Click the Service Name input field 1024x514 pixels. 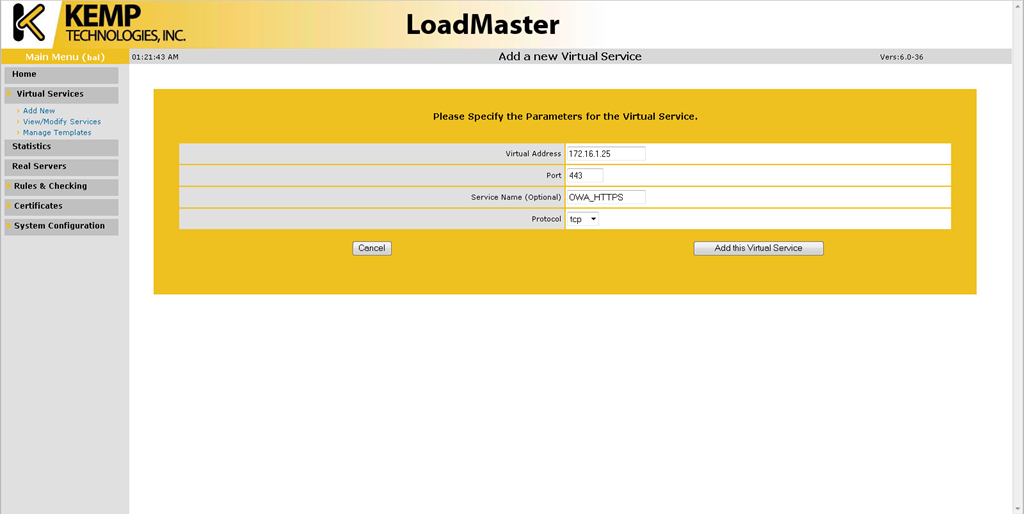(605, 197)
